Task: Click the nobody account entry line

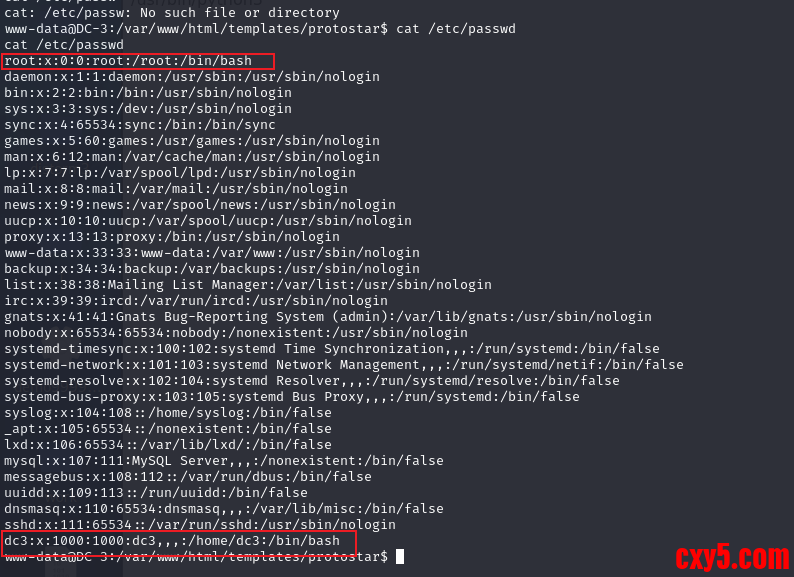Action: point(236,333)
